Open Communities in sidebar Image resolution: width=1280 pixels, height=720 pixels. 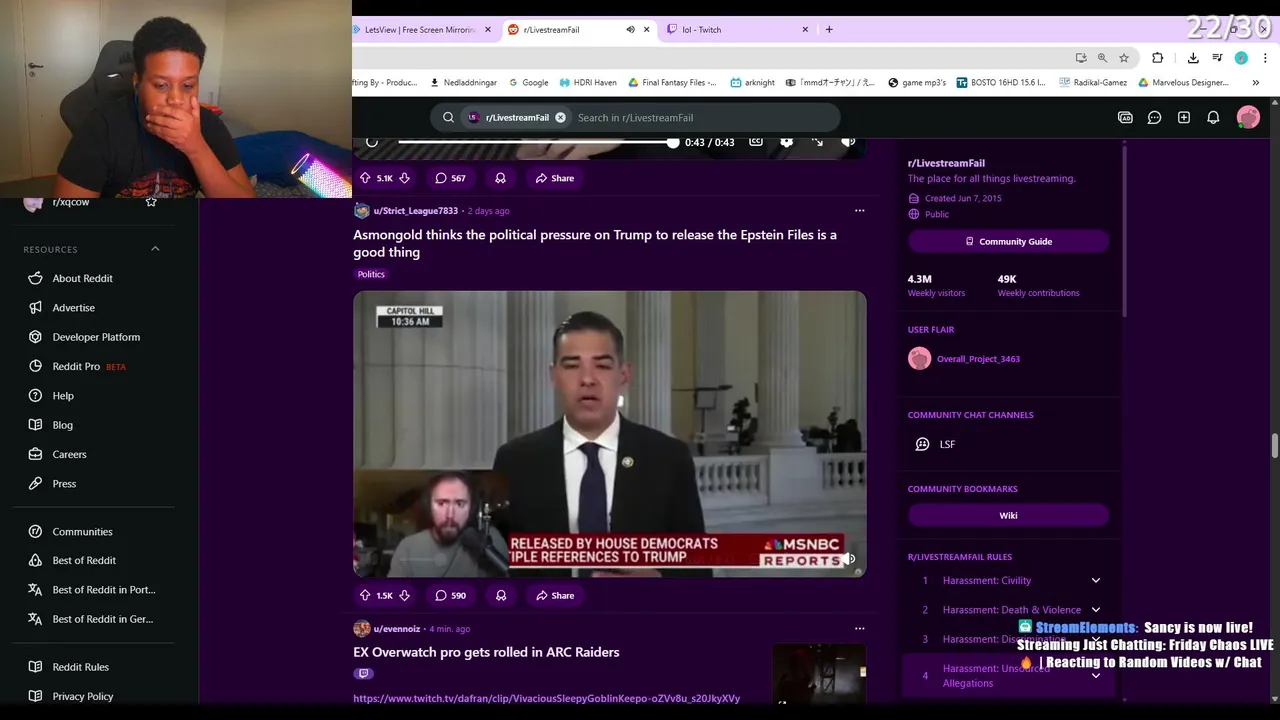click(x=82, y=532)
